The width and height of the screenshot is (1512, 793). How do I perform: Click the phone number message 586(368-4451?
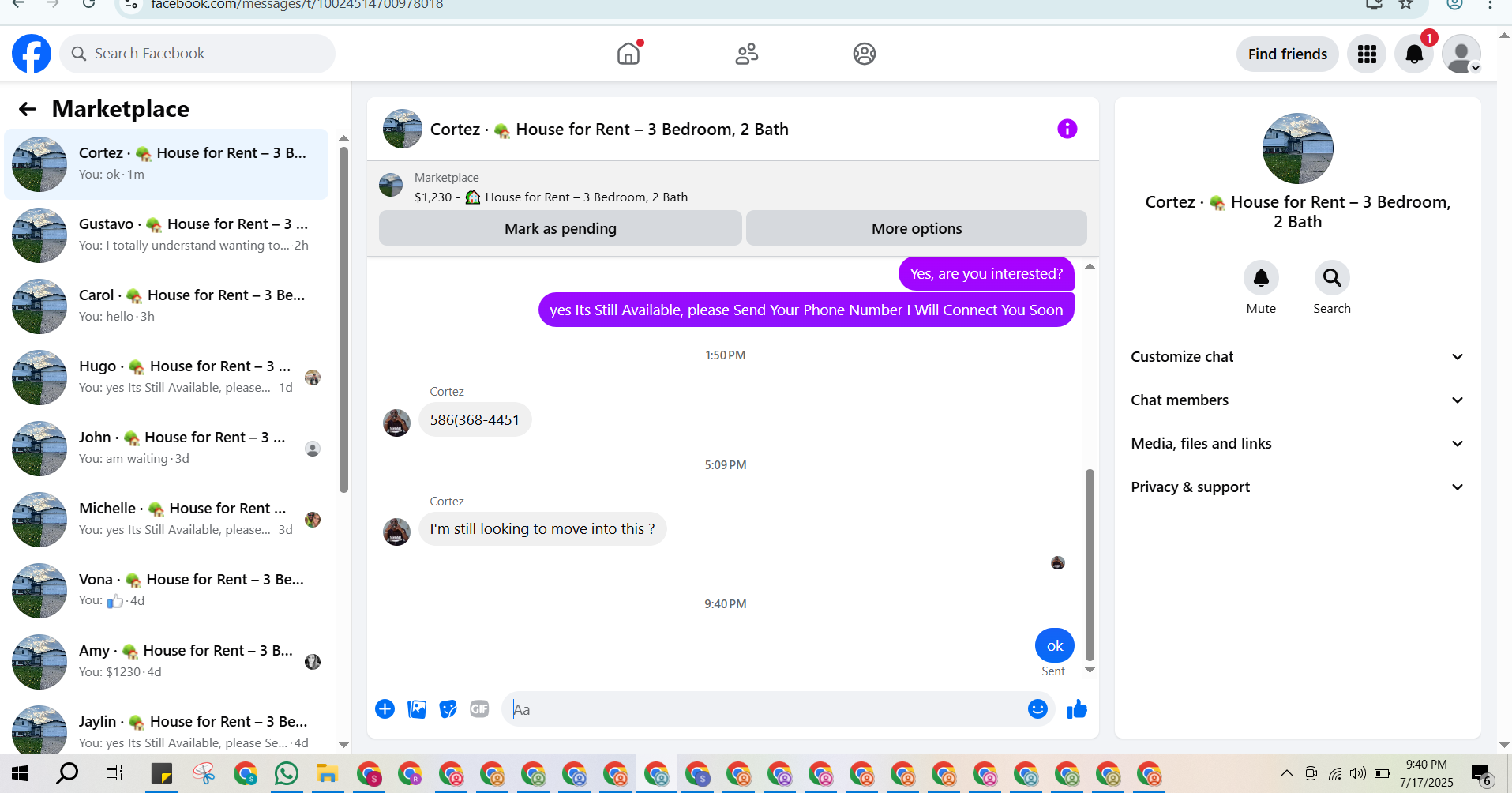(475, 420)
